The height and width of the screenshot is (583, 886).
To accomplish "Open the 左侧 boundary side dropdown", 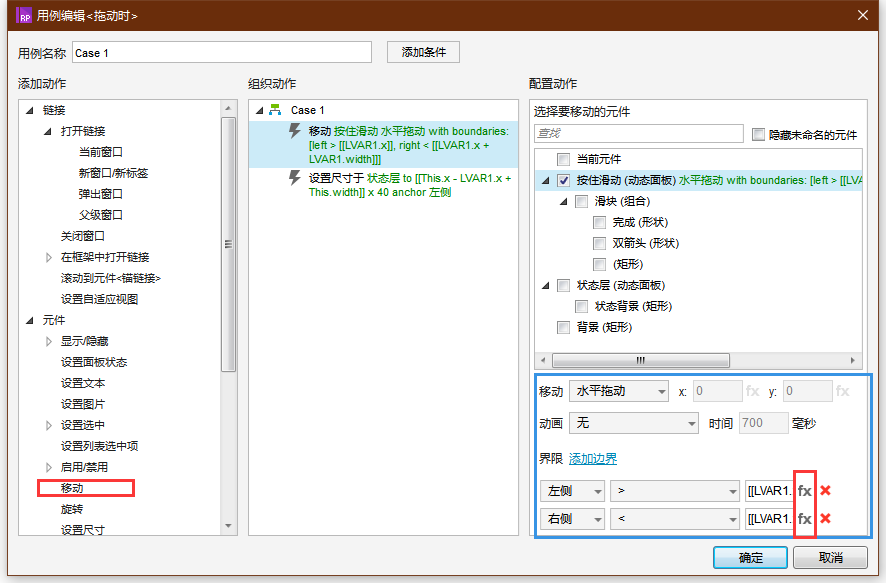I will 572,491.
